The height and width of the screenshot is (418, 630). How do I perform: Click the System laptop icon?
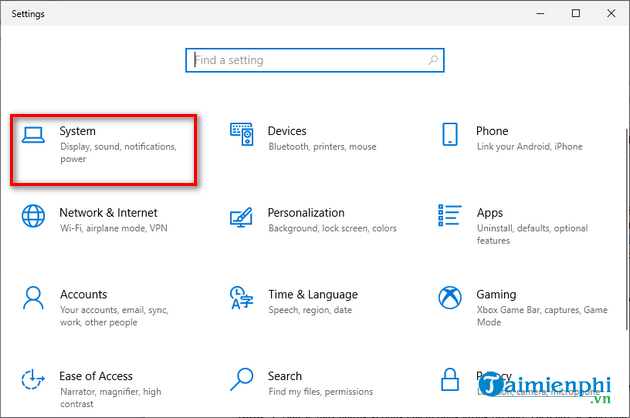click(x=34, y=134)
